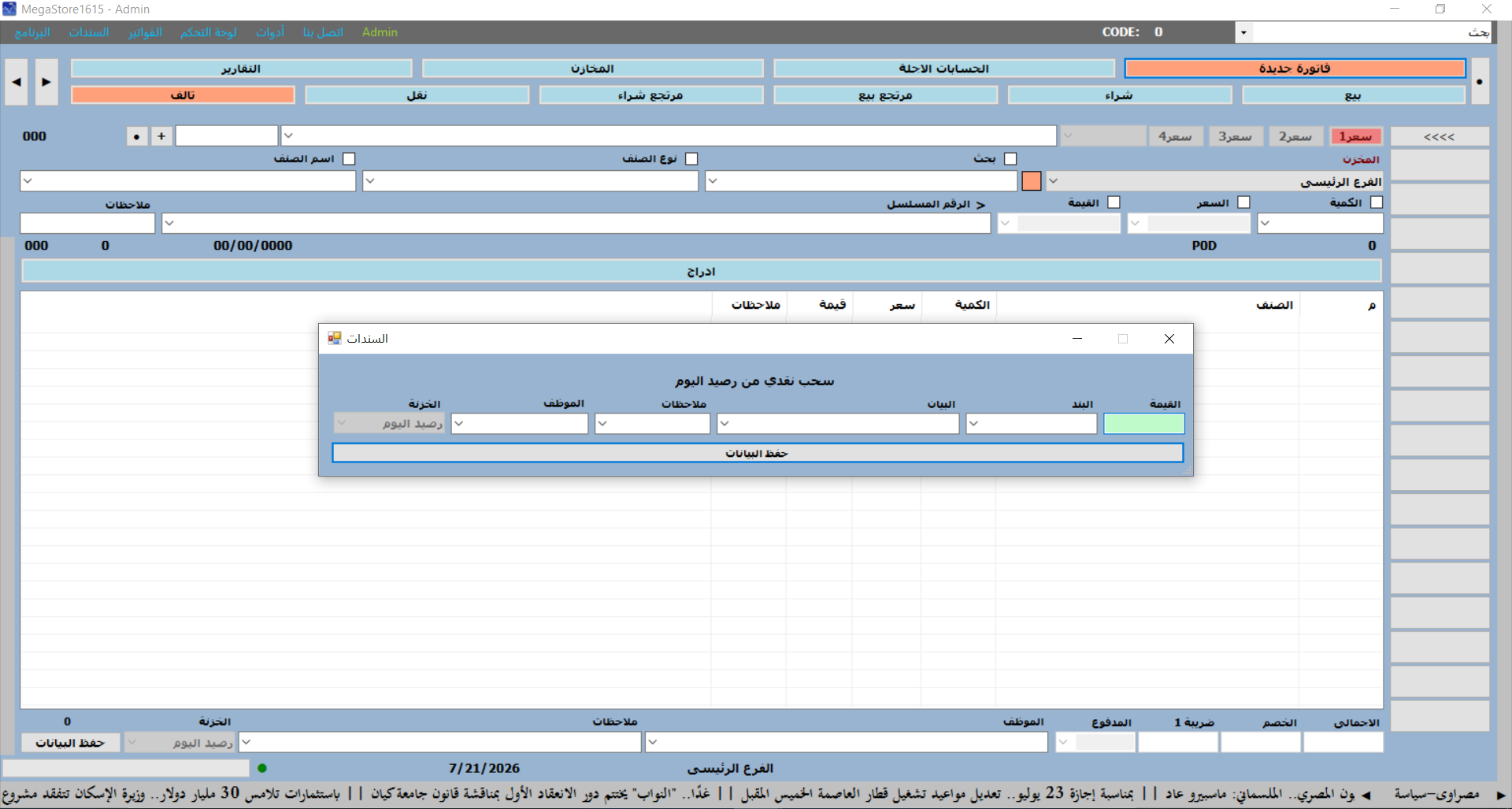Open the الرقم المسلسل dropdown
The width and height of the screenshot is (1512, 809).
pyautogui.click(x=169, y=224)
